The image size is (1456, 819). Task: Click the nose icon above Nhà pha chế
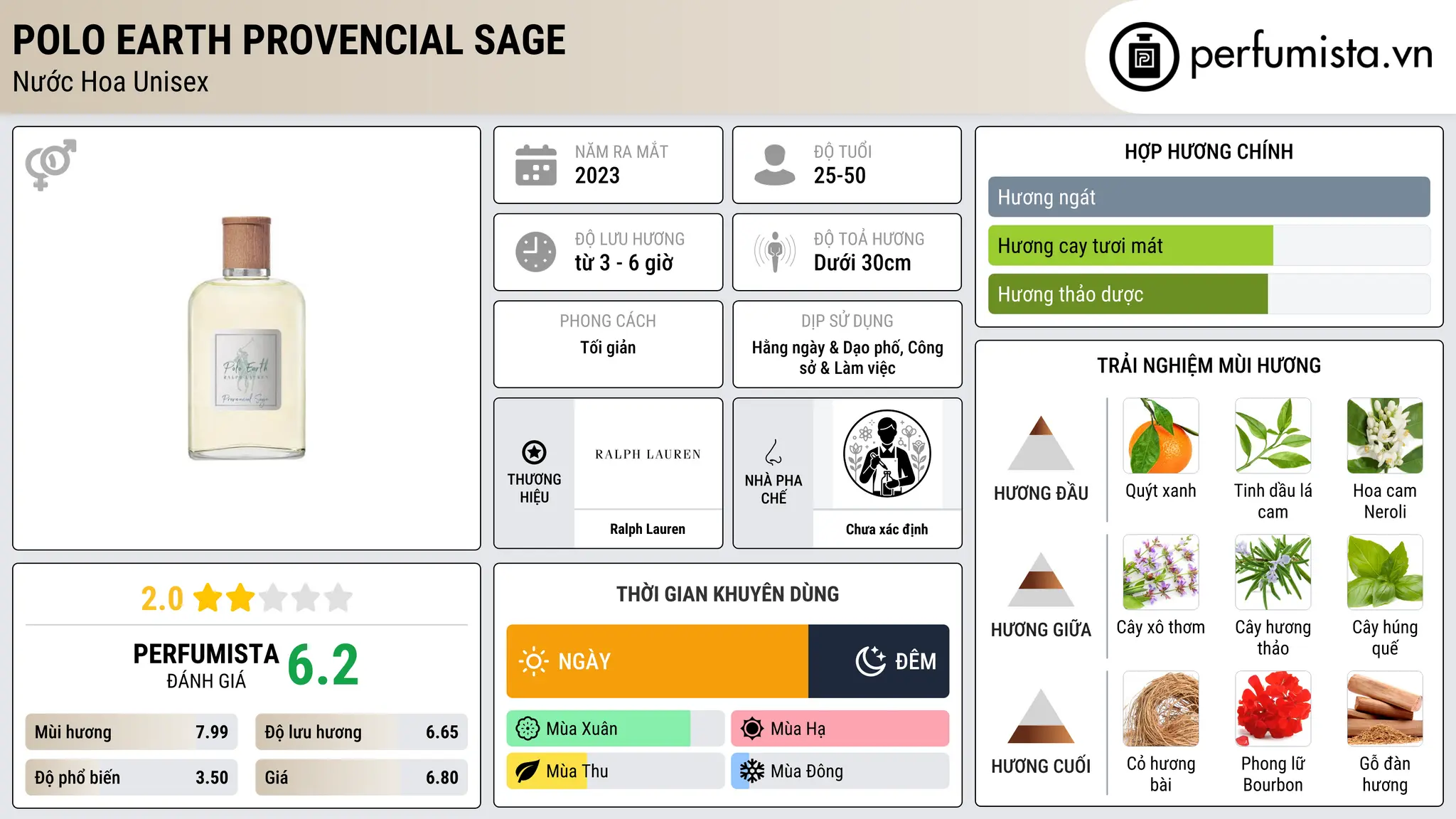pos(773,452)
